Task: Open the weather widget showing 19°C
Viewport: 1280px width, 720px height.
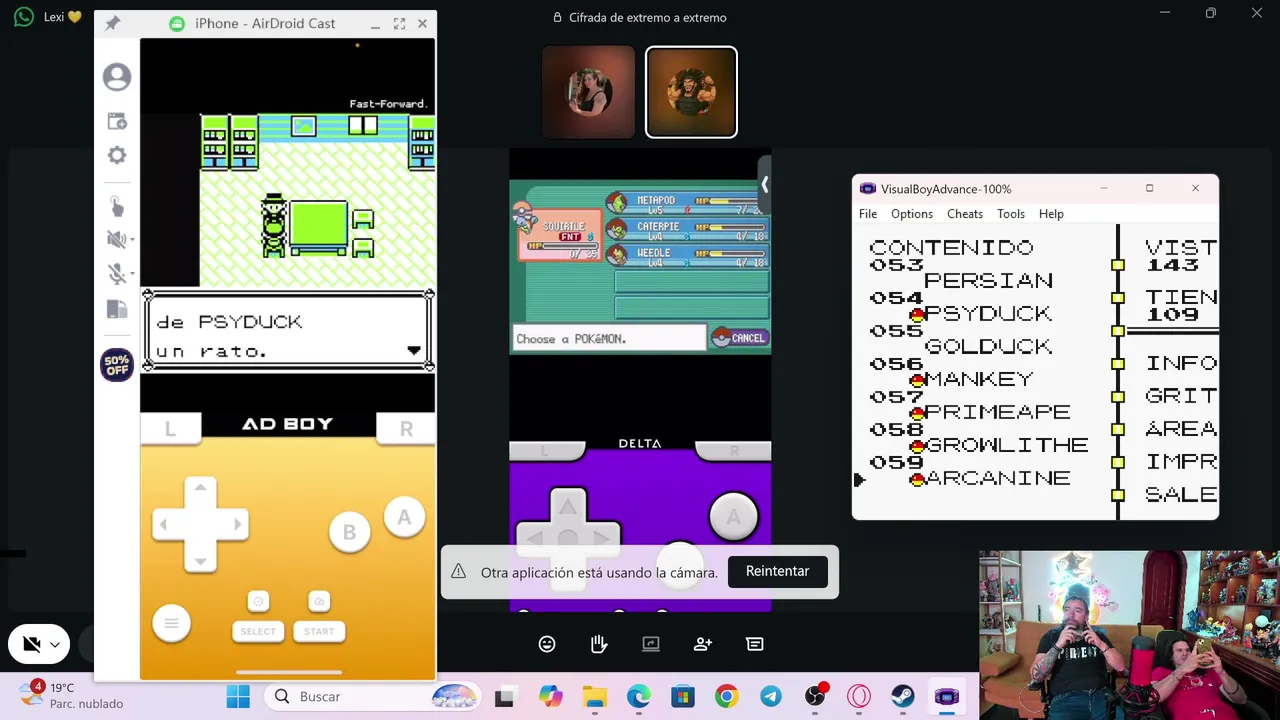Action: pos(72,696)
